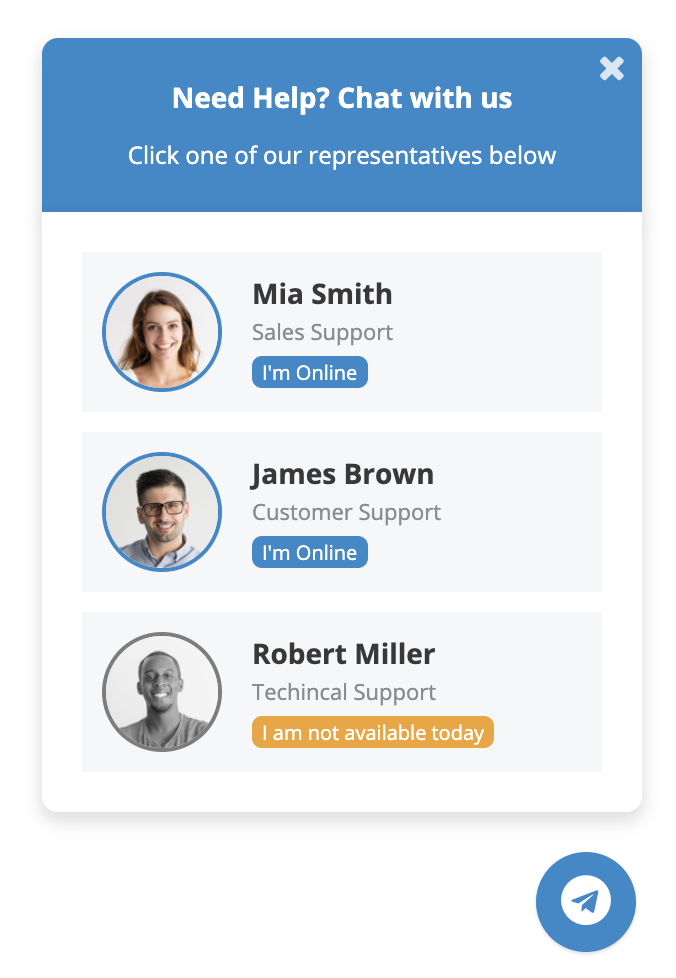
Task: Click the paper plane chat launcher icon
Action: coord(586,901)
